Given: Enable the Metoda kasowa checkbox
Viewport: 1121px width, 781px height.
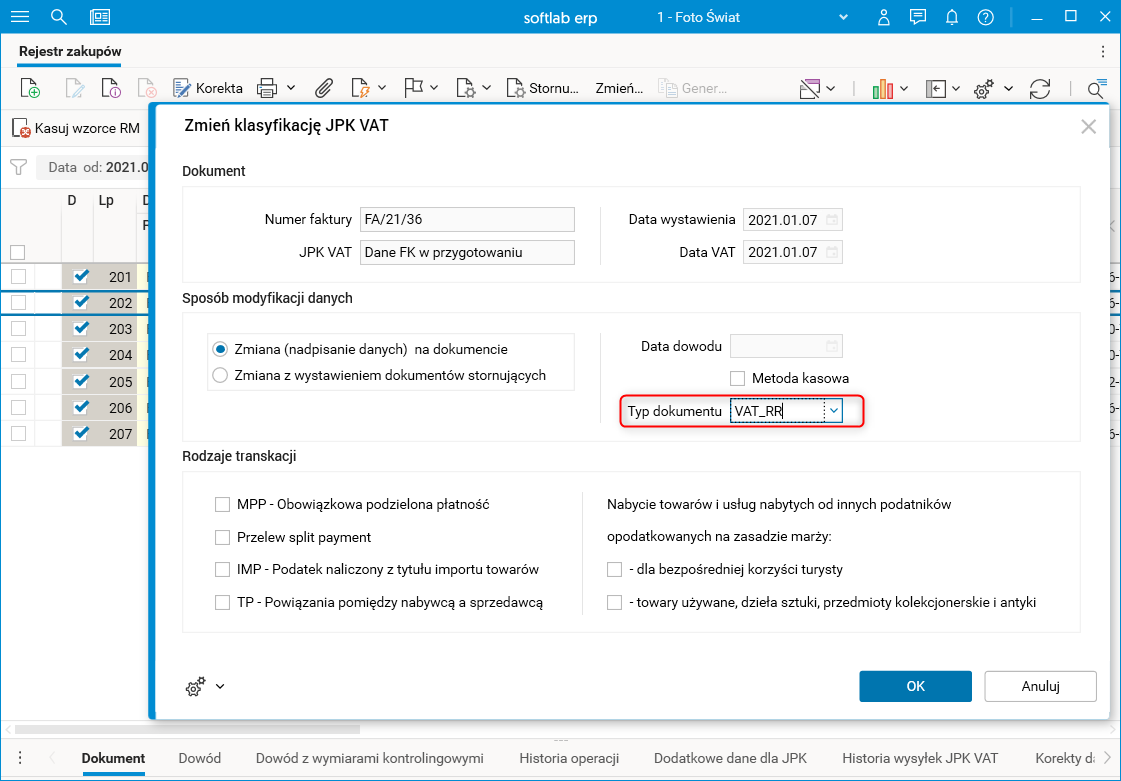Looking at the screenshot, I should [738, 378].
